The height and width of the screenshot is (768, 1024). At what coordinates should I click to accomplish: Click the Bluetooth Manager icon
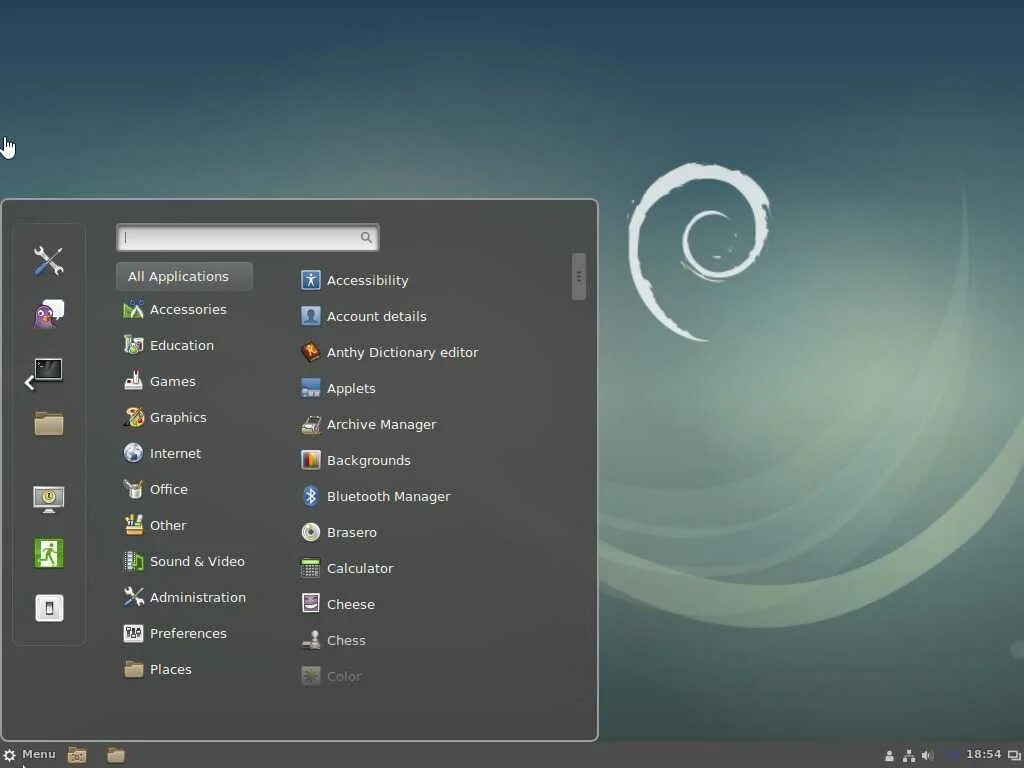[x=311, y=496]
